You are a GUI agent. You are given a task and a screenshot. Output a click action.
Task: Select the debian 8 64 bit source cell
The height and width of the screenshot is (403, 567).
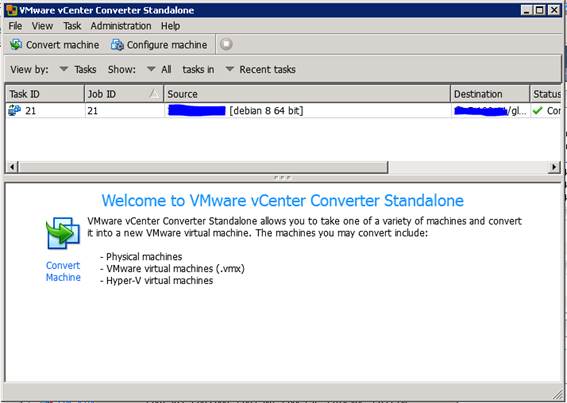pos(307,110)
